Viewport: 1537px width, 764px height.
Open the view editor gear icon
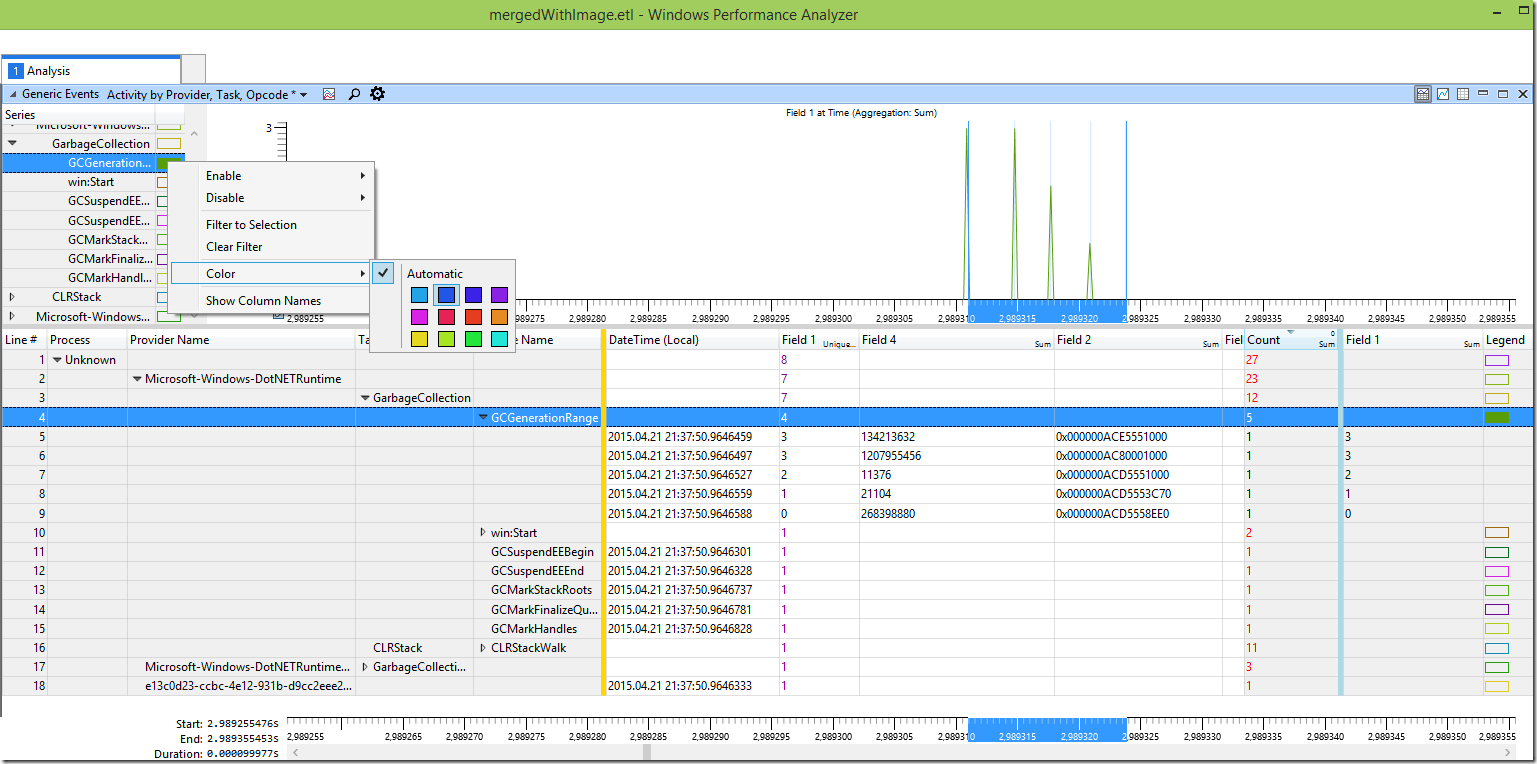pos(377,94)
